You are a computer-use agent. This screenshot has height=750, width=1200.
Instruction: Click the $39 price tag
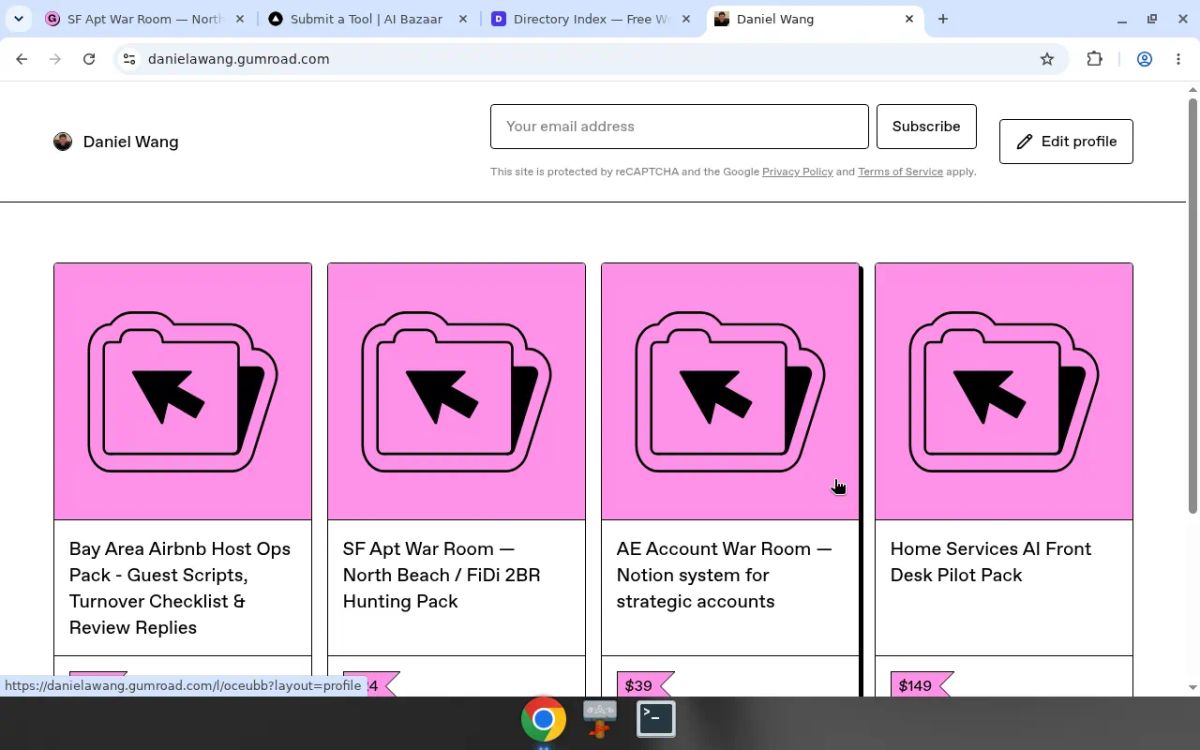pos(644,685)
